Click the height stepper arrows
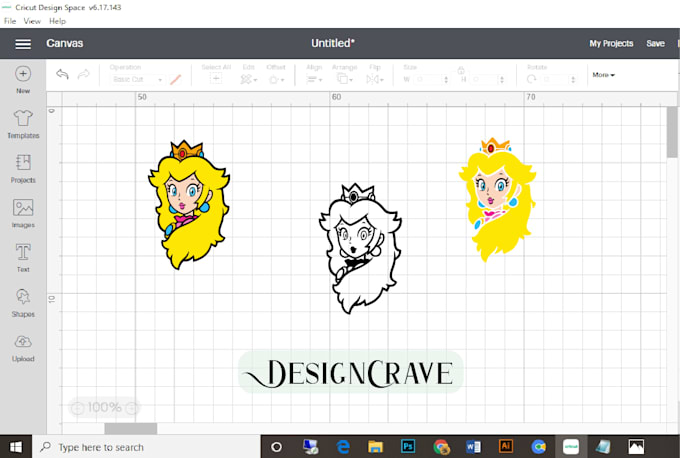The height and width of the screenshot is (458, 680). 502,79
